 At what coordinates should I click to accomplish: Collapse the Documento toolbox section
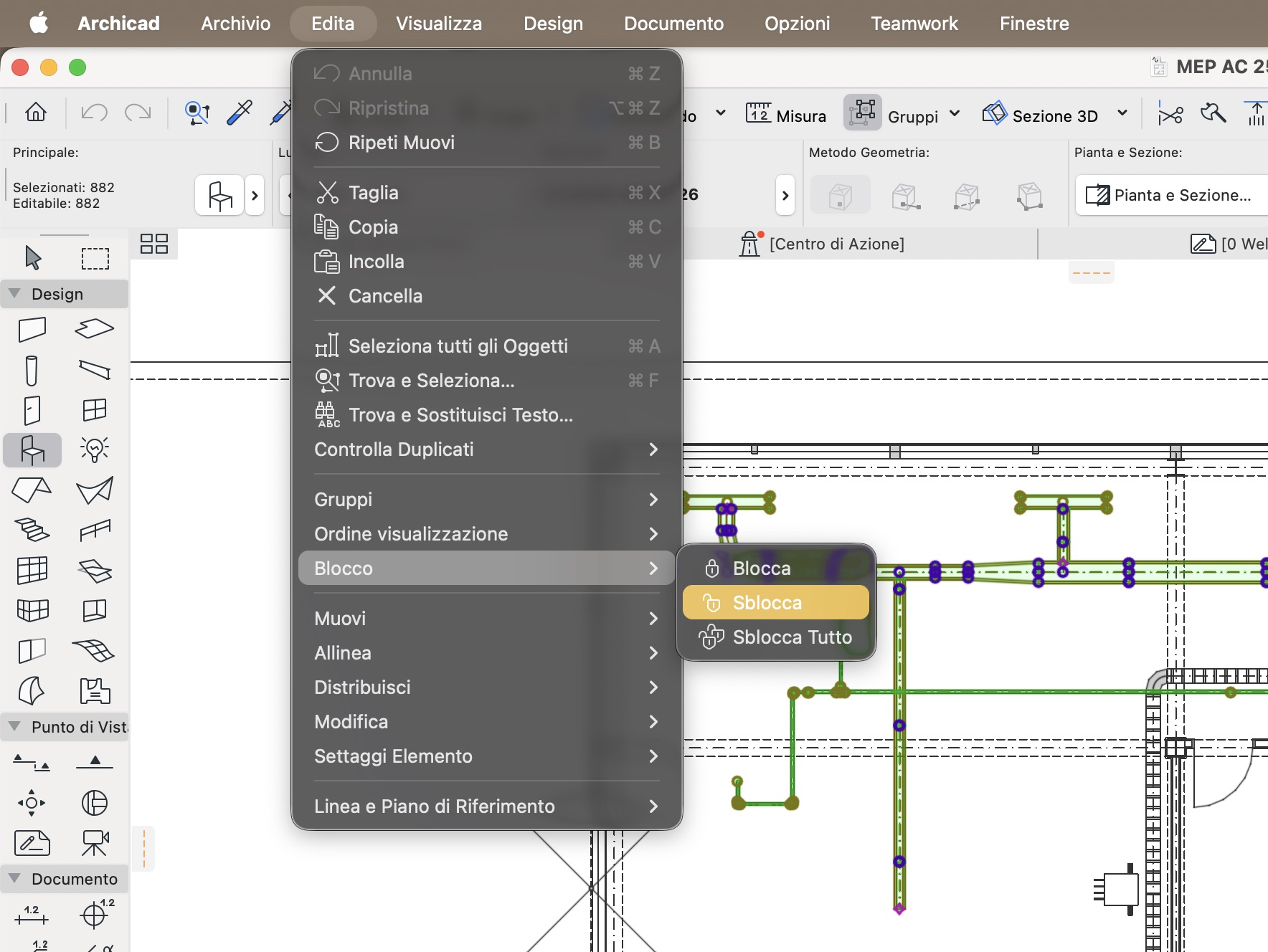point(14,879)
